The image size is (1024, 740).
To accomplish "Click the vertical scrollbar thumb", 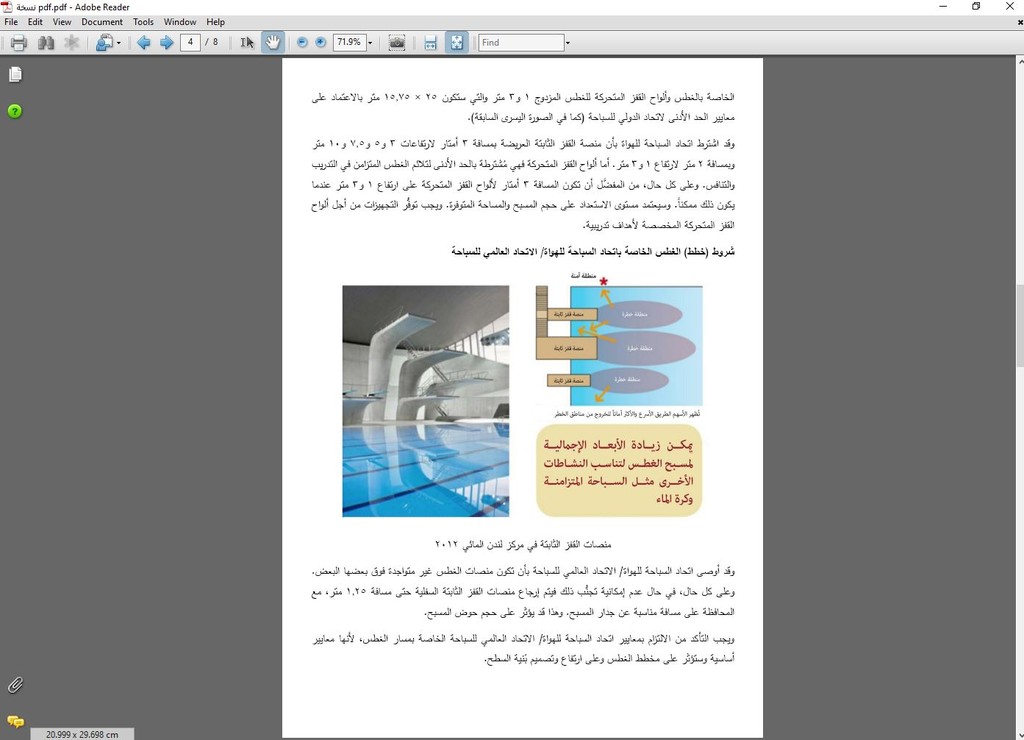I will click(x=1019, y=326).
